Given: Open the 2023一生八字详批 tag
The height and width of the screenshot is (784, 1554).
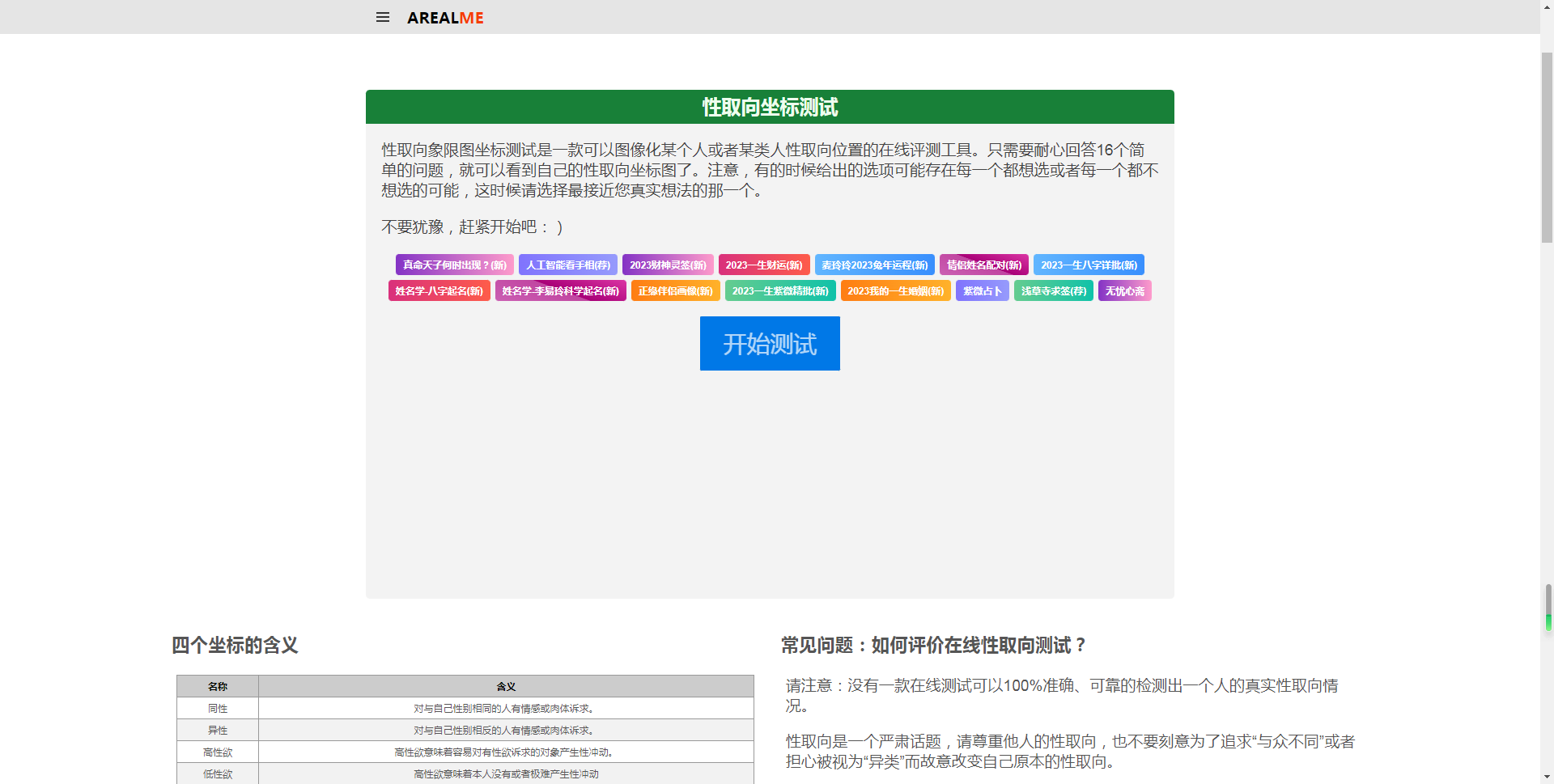Looking at the screenshot, I should [1089, 265].
